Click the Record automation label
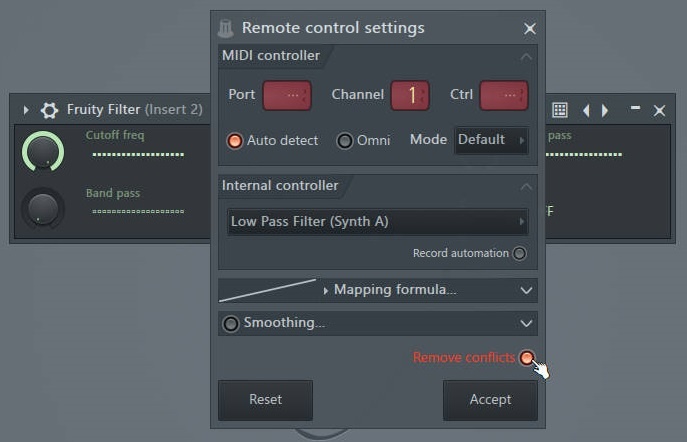687x442 pixels. [460, 253]
